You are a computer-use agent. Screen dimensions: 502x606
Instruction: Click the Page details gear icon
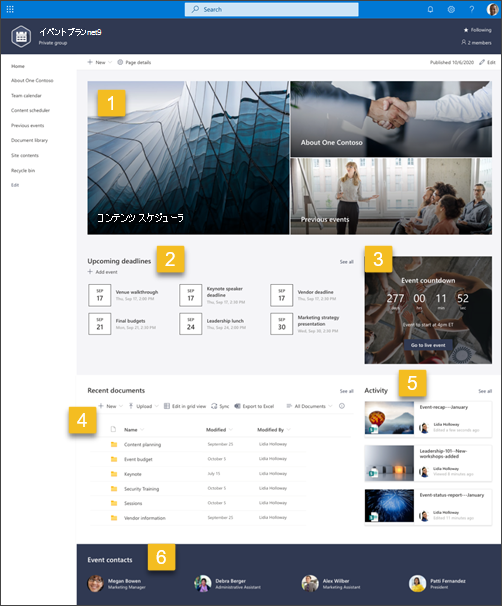120,62
